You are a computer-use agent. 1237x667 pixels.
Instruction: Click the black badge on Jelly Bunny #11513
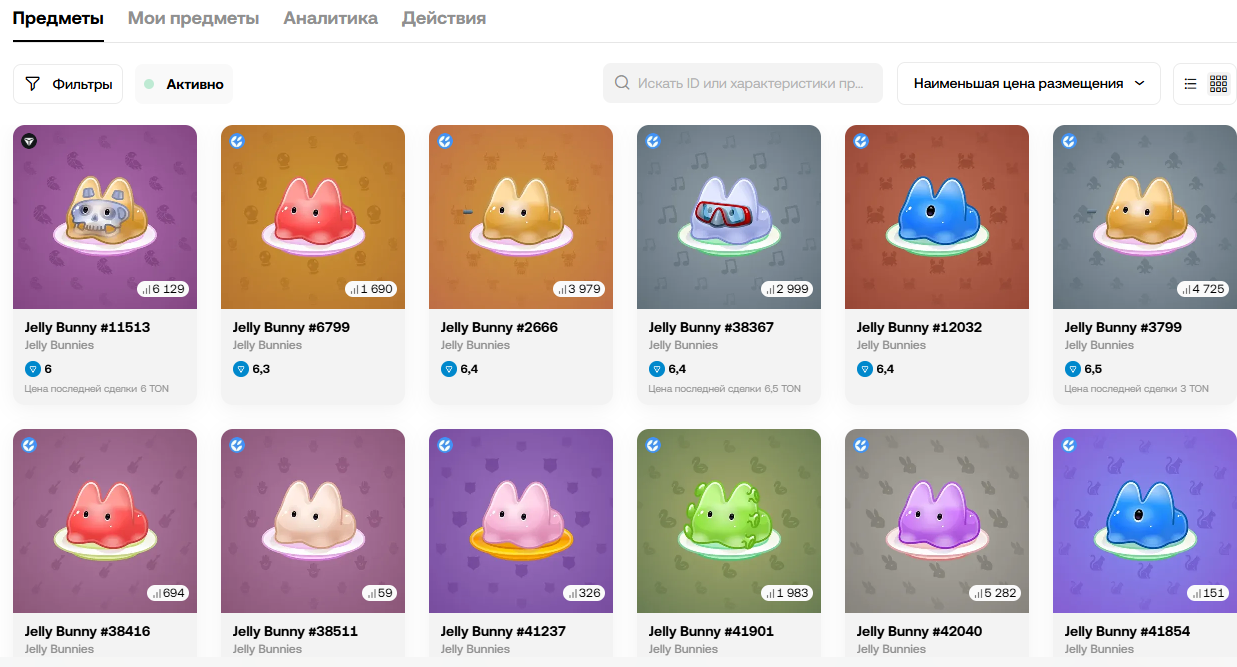point(30,141)
